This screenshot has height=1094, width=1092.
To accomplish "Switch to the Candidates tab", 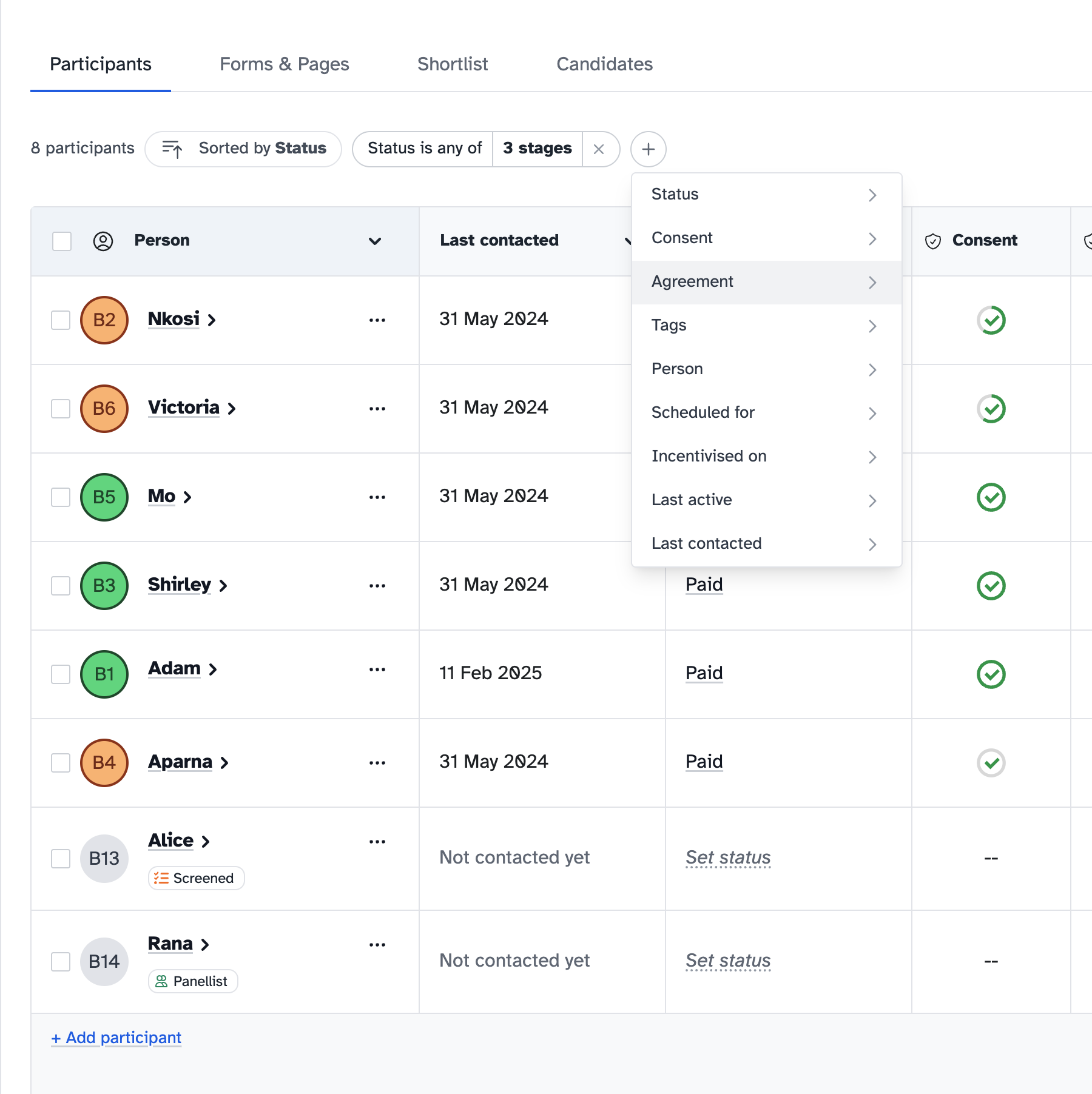I will tap(604, 64).
